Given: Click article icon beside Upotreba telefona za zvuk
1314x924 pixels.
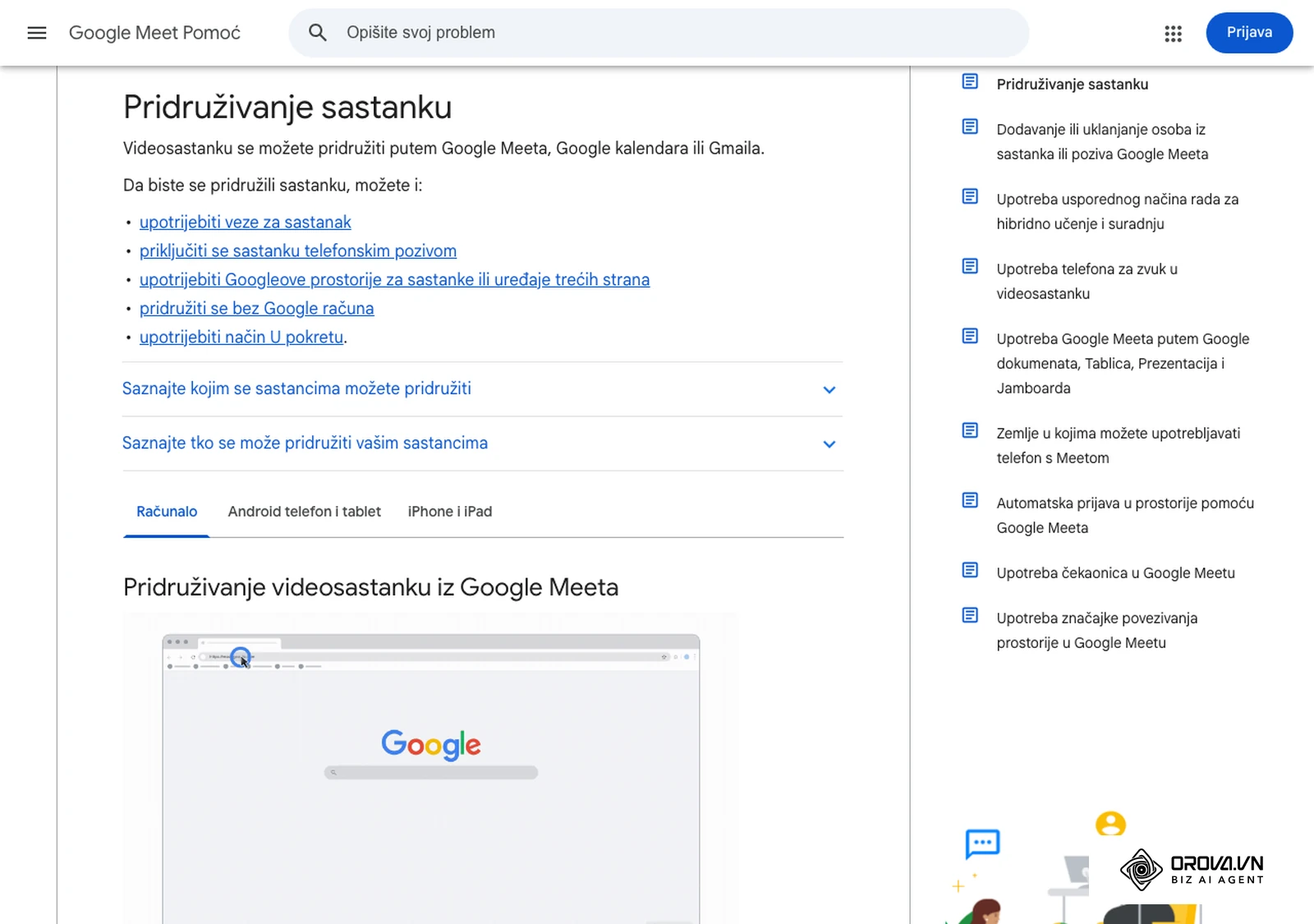Looking at the screenshot, I should click(x=970, y=266).
